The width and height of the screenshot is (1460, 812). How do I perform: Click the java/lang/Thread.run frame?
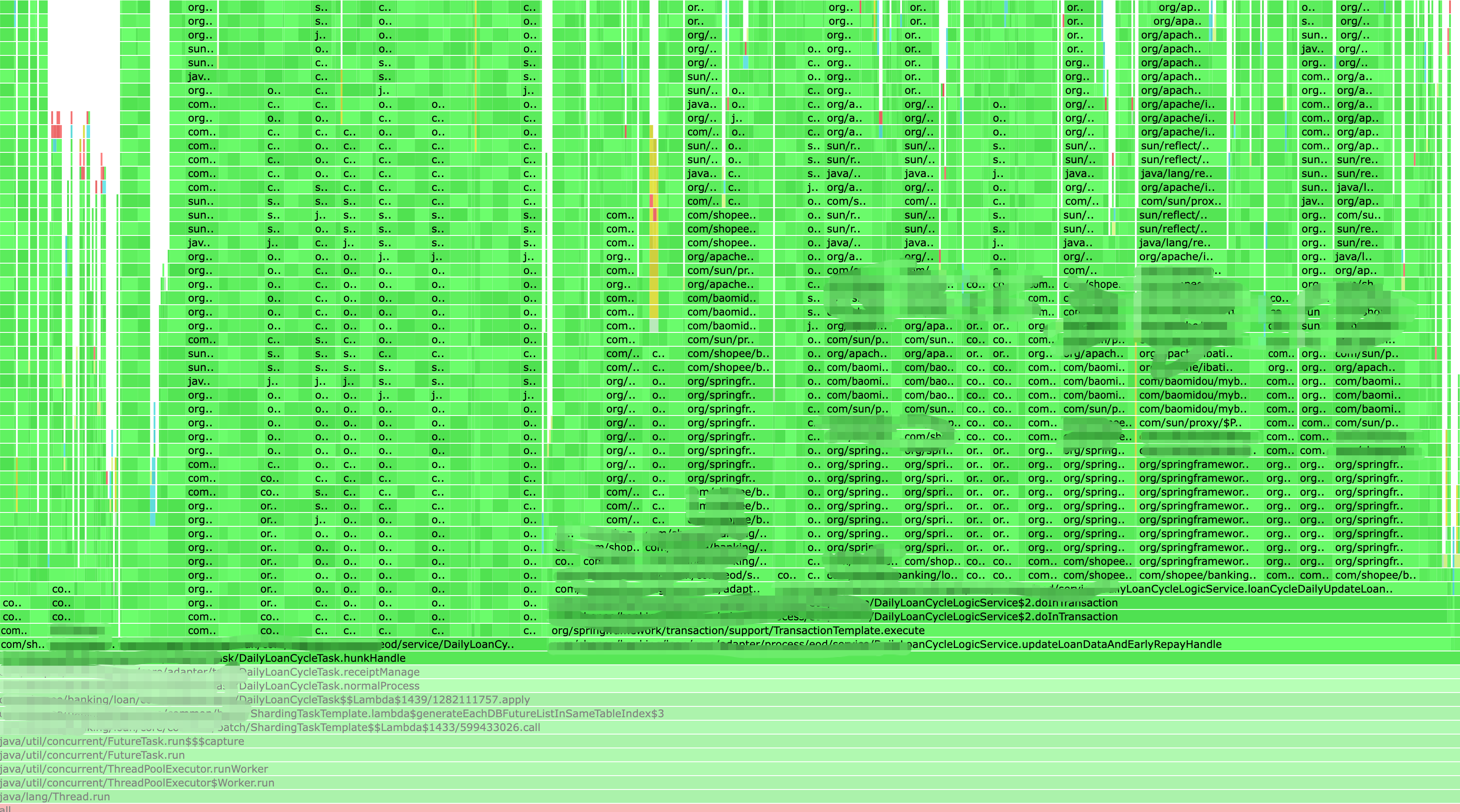click(x=55, y=796)
